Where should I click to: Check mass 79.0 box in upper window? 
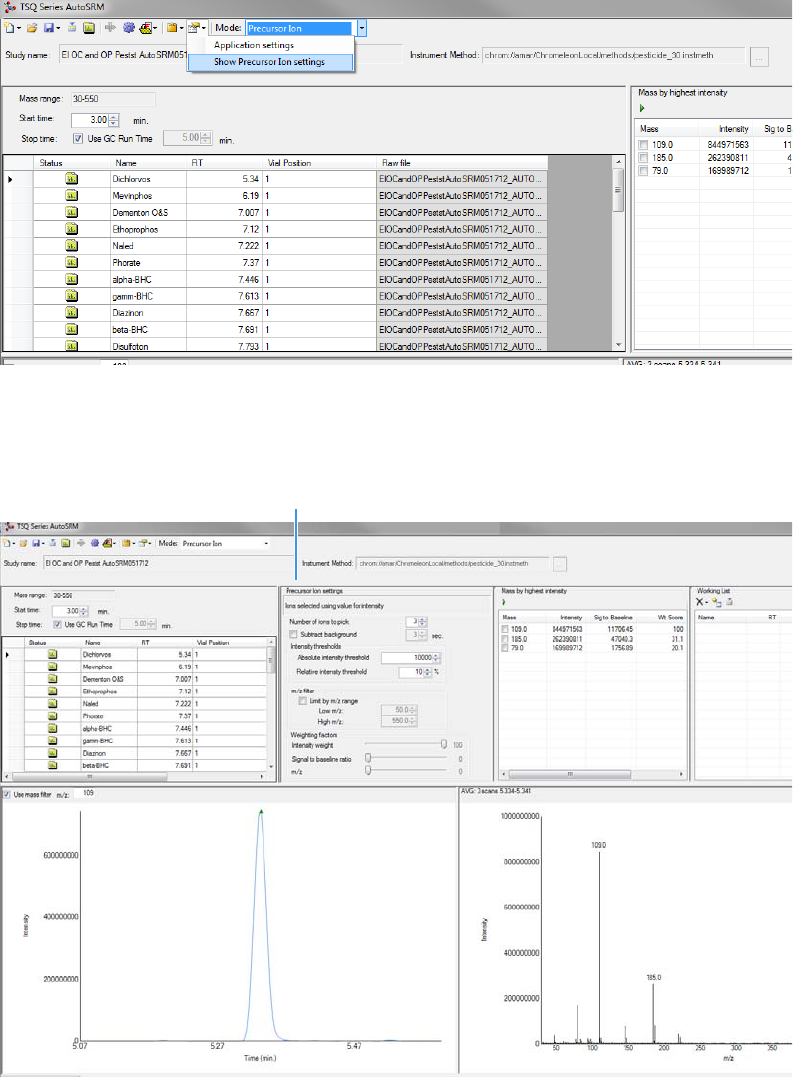pyautogui.click(x=643, y=171)
